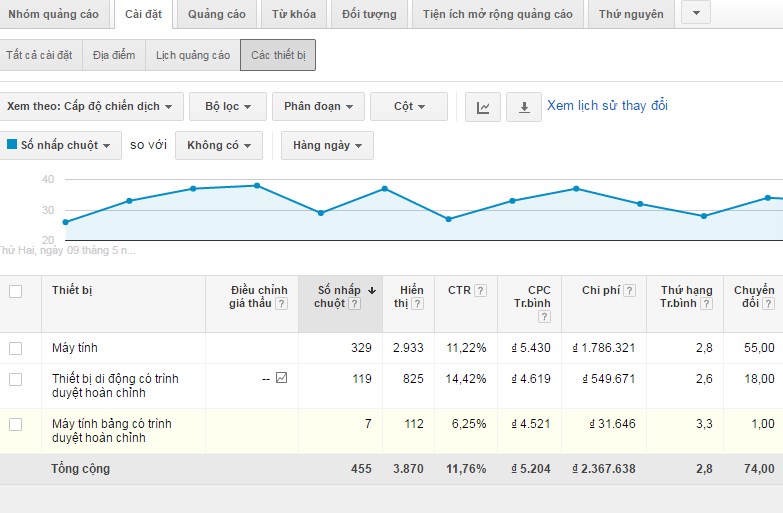Screen dimensions: 783x513
Task: Switch to the Từ khóa tab
Action: [x=294, y=14]
